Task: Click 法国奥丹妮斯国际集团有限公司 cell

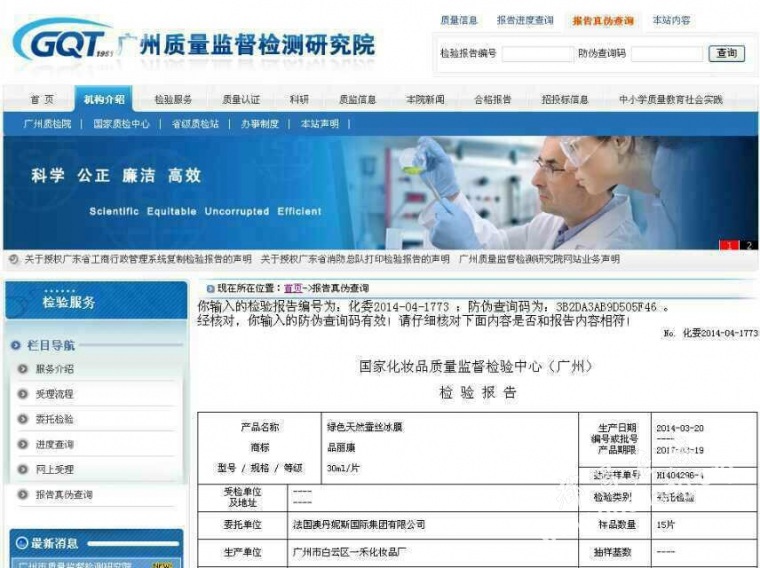Action: 359,525
